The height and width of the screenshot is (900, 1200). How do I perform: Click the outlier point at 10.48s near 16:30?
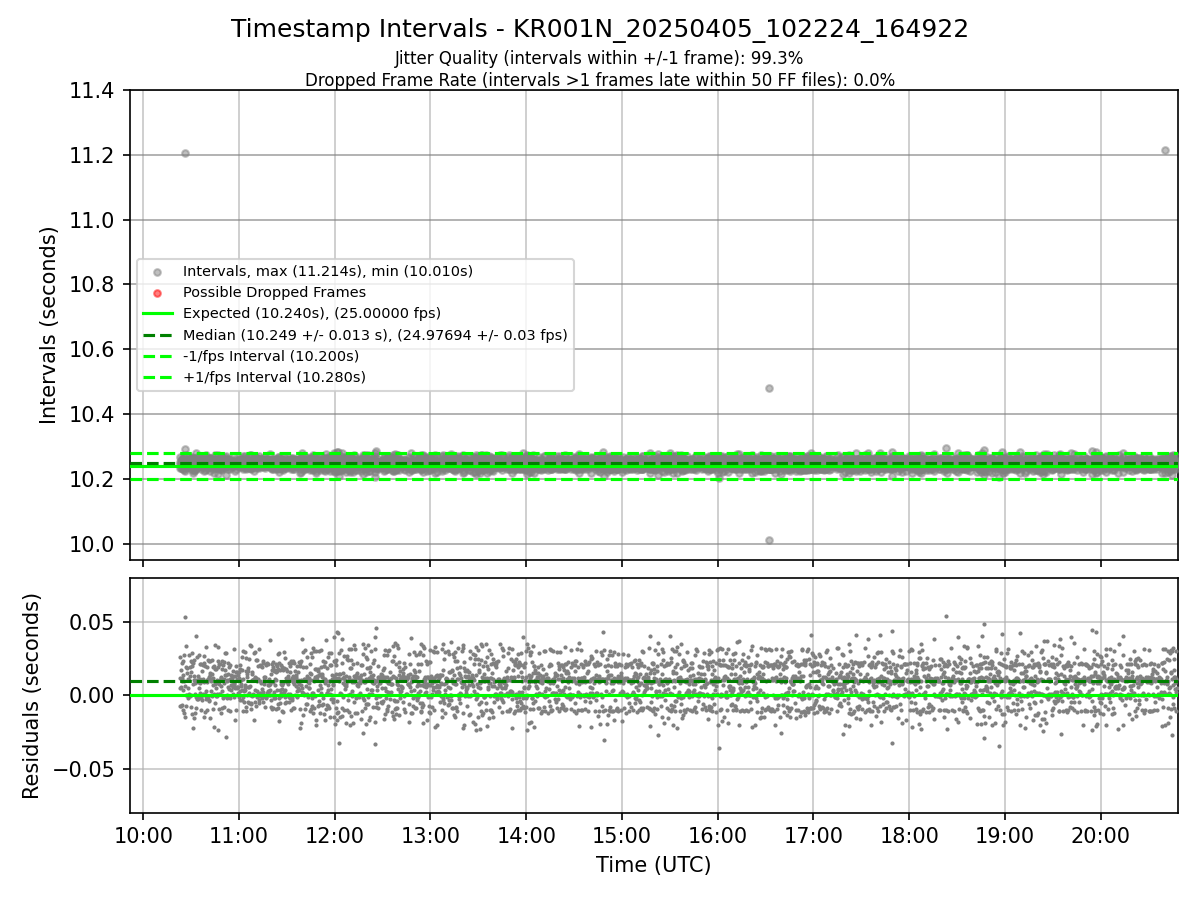coord(769,388)
